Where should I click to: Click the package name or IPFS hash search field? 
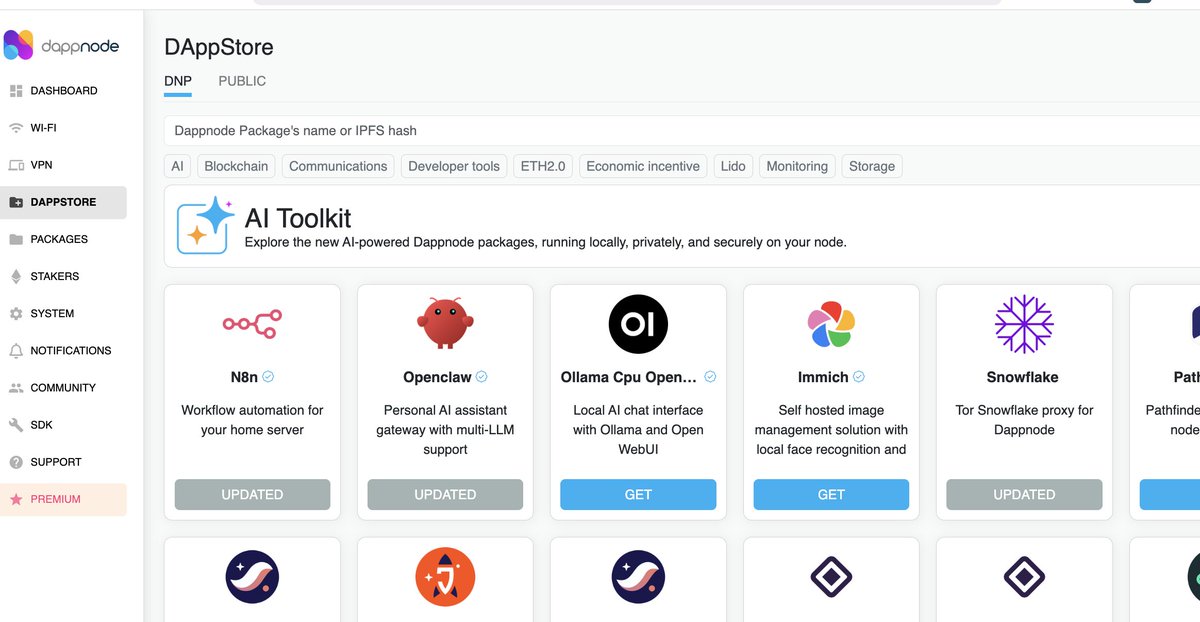(682, 130)
